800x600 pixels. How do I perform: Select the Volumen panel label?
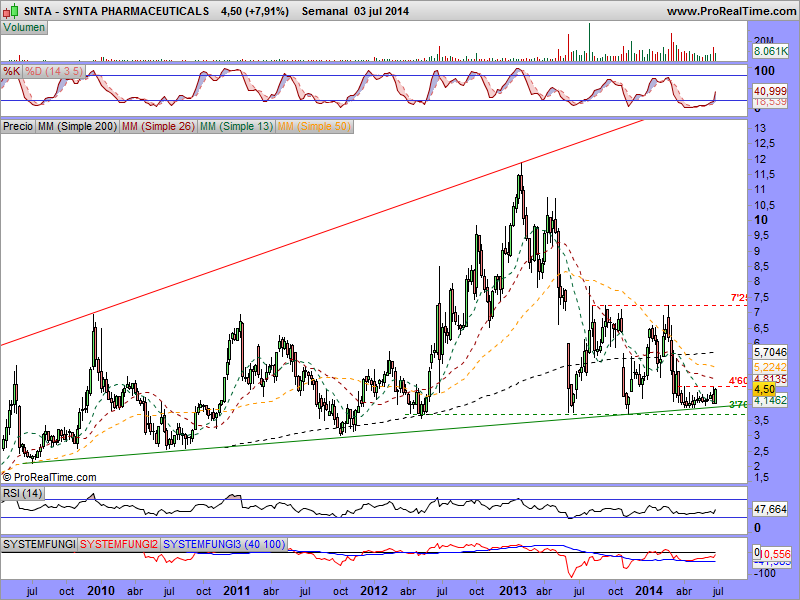coord(24,28)
